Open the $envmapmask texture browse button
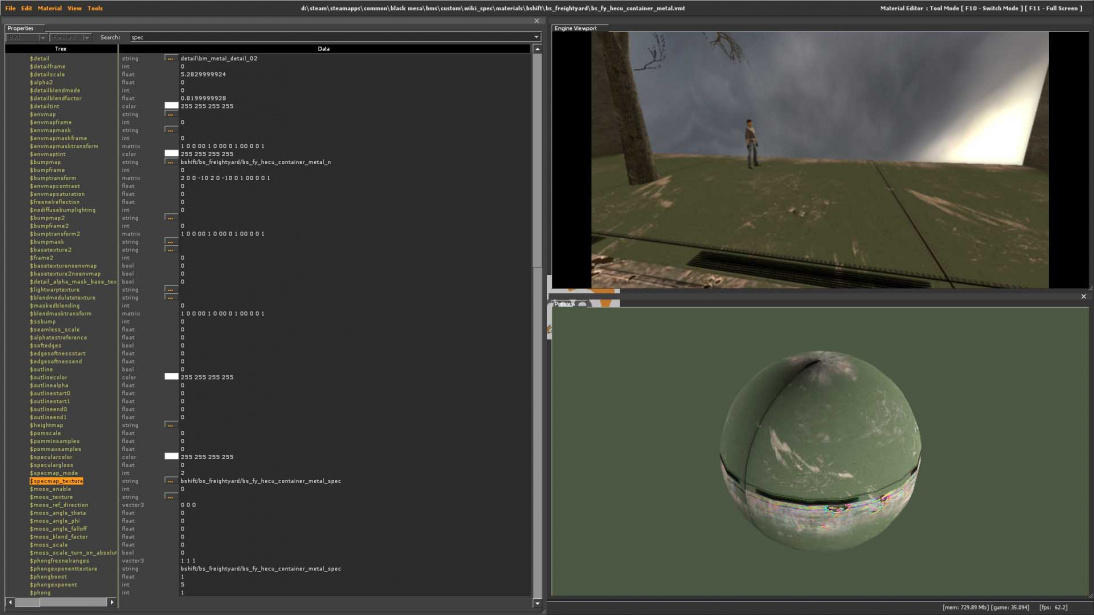Viewport: 1094px width, 615px height. pos(170,131)
